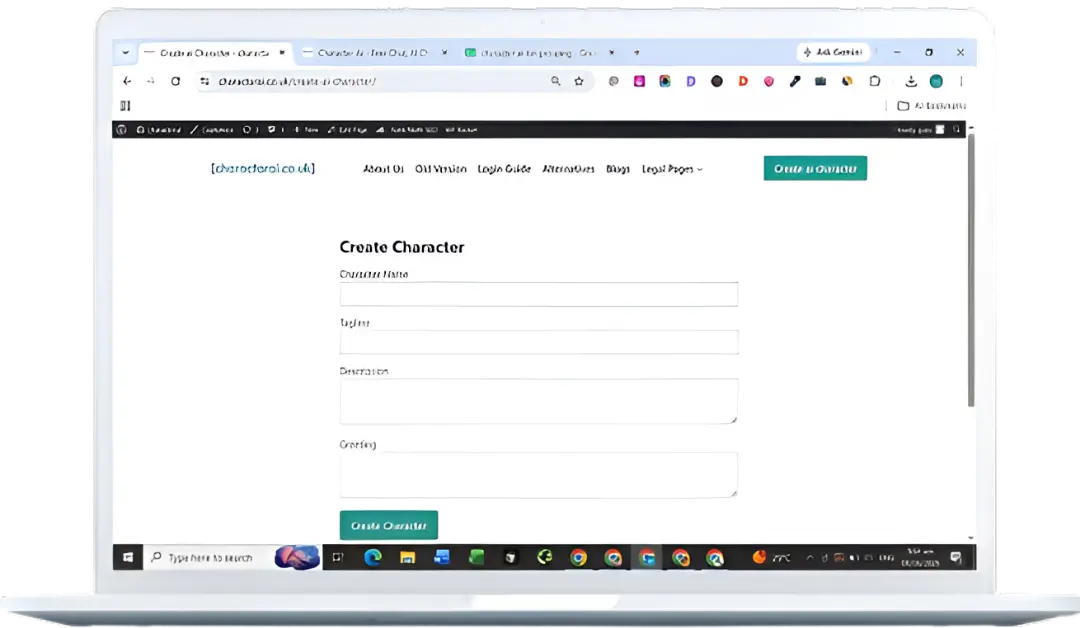Click the Edit Page link in the admin bar
The width and height of the screenshot is (1080, 628).
(347, 129)
